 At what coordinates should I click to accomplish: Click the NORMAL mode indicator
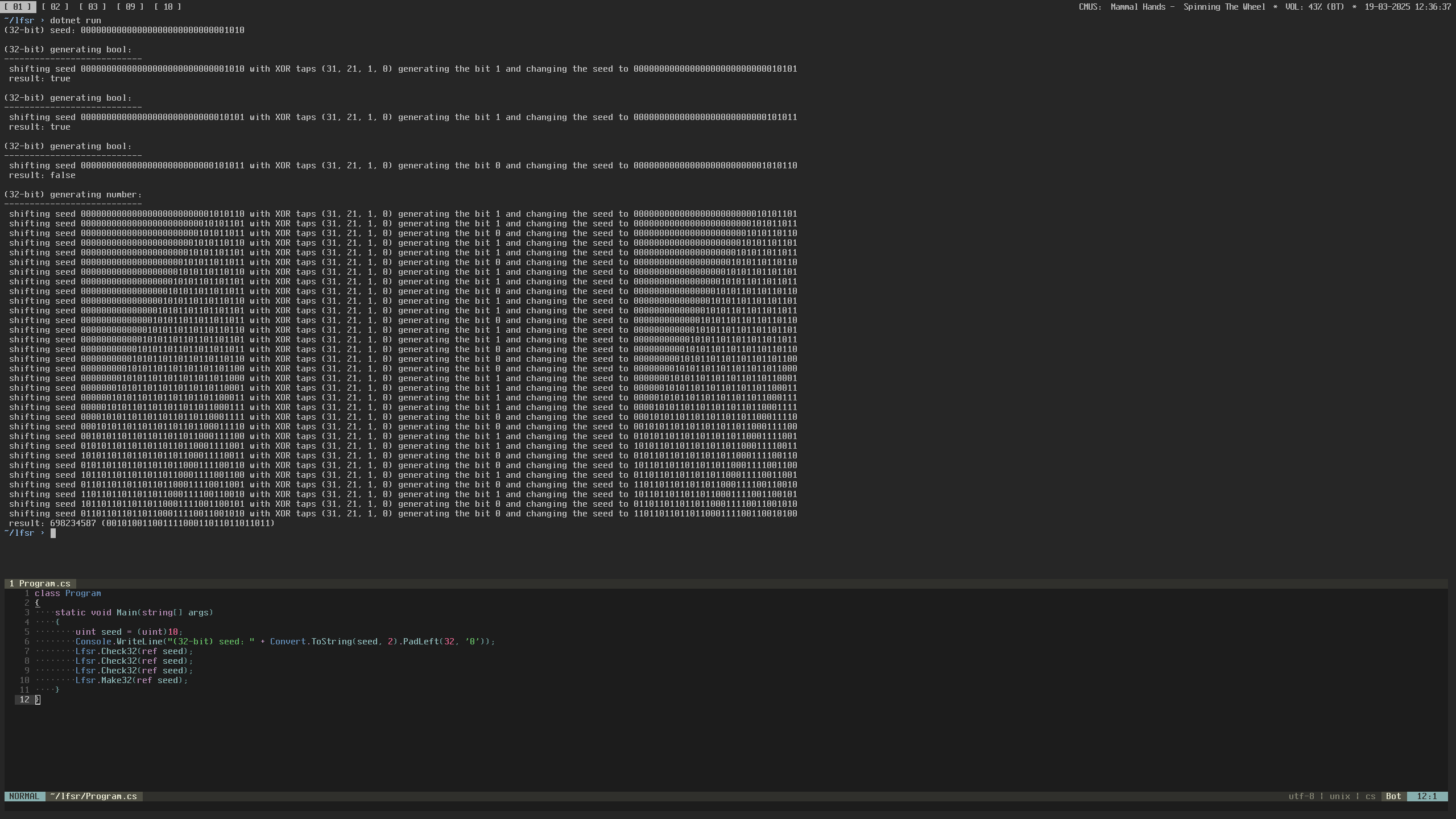point(24,796)
